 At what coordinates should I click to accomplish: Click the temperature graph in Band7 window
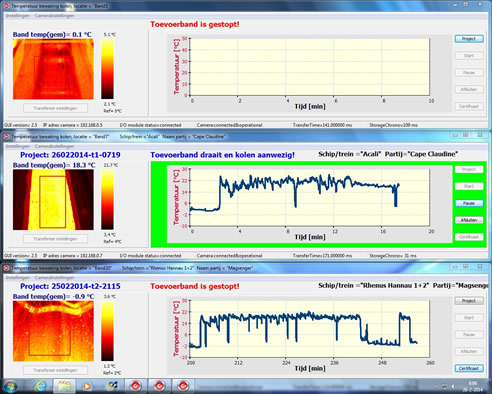coord(310,198)
